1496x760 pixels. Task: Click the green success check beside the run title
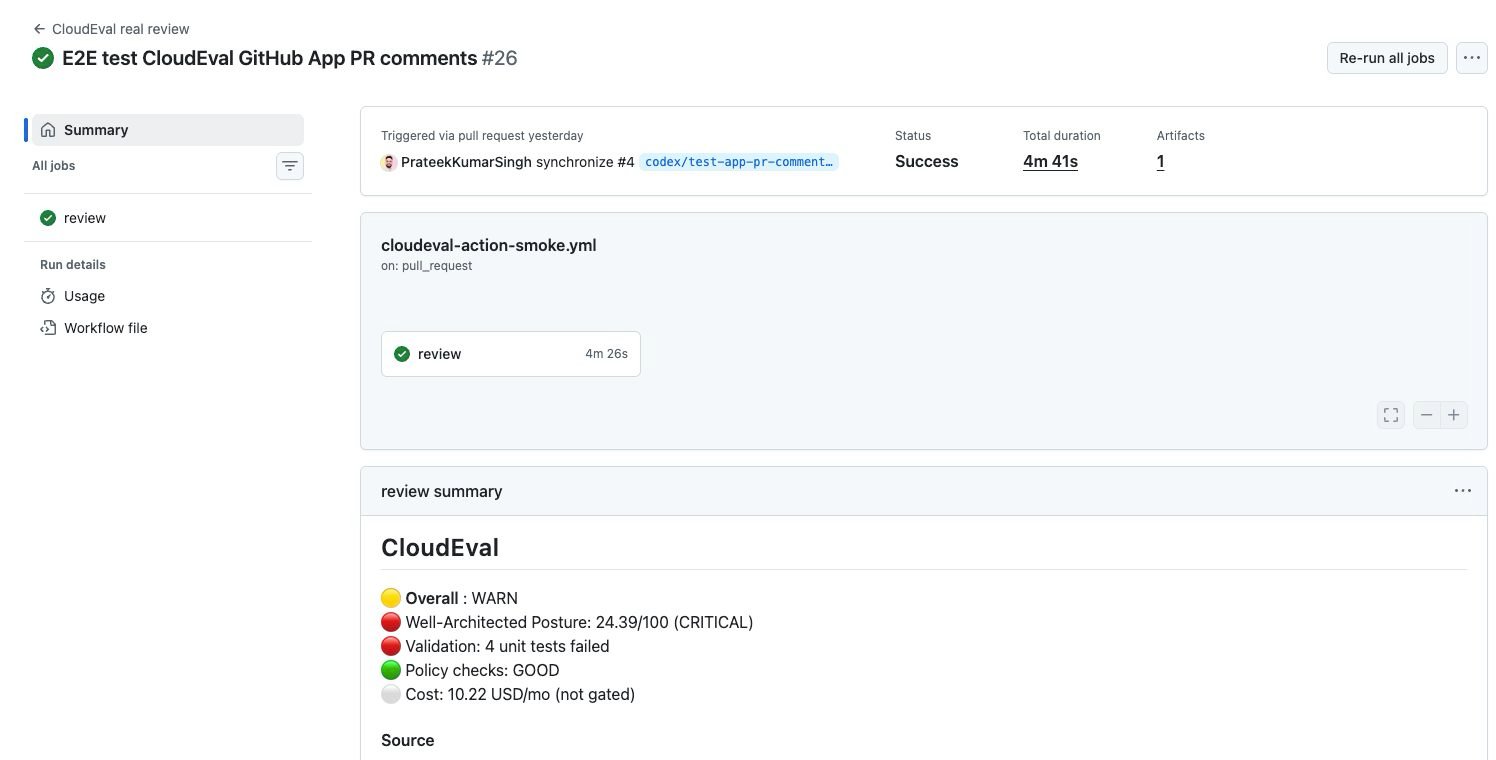point(43,58)
